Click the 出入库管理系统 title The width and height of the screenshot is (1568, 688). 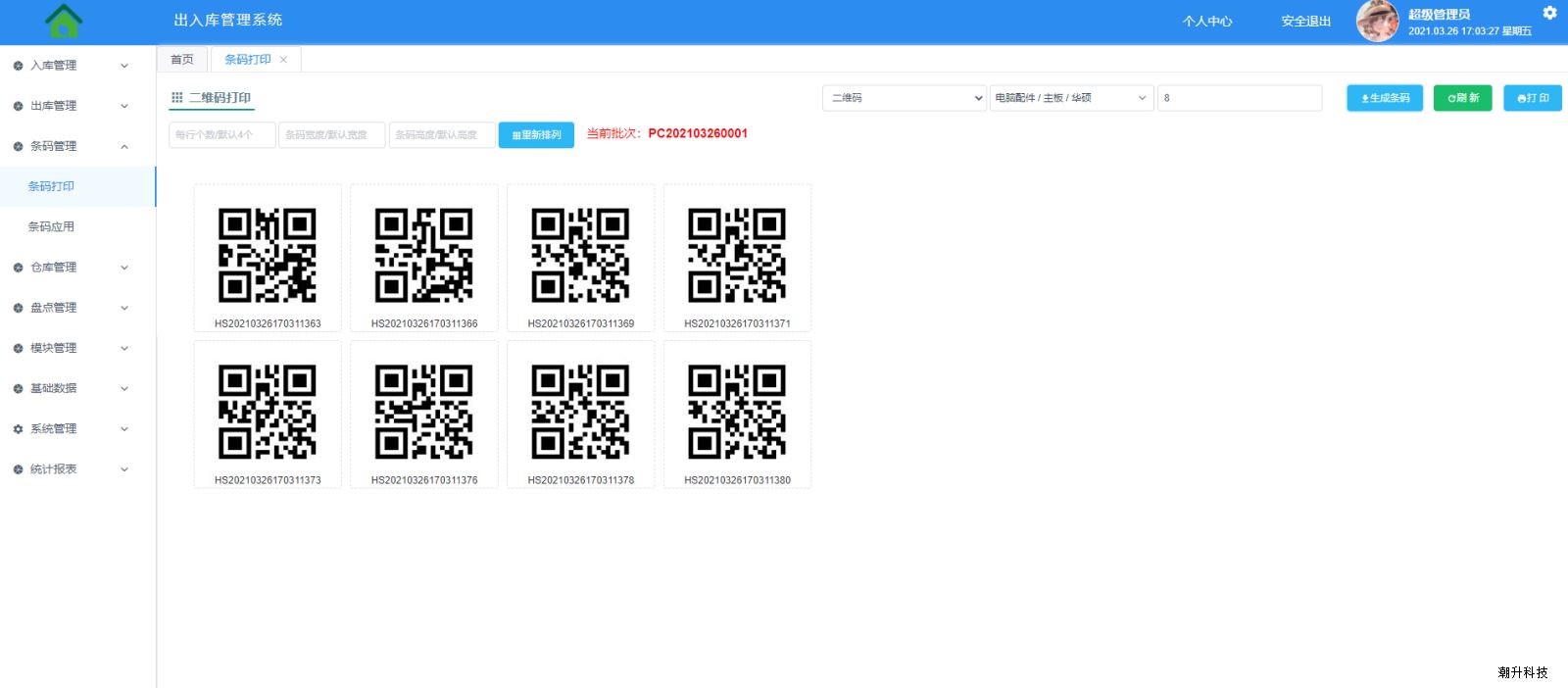(x=228, y=20)
